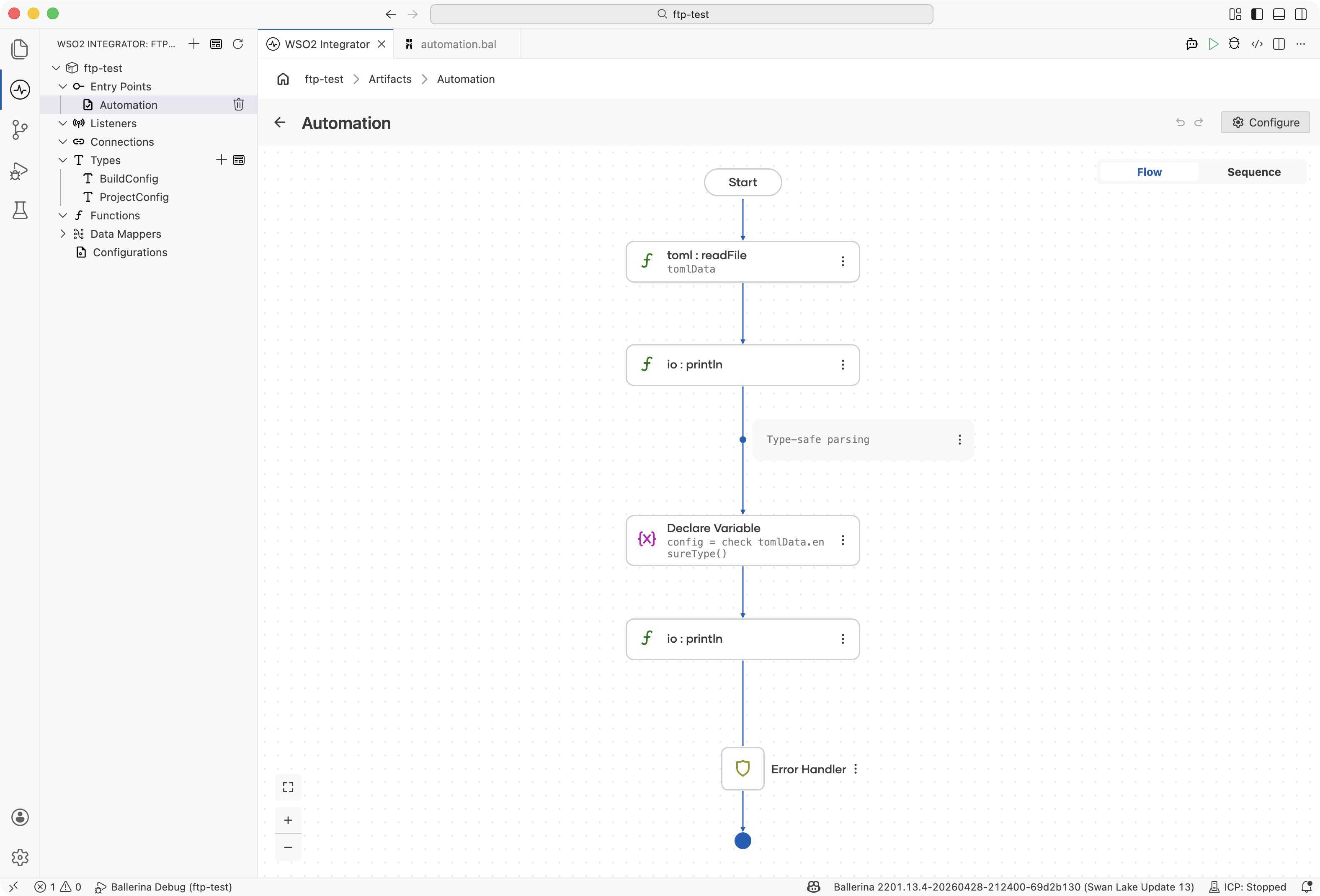Screen dimensions: 1320x896
Task: Click the Run play icon in editor toolbar
Action: 1213,44
